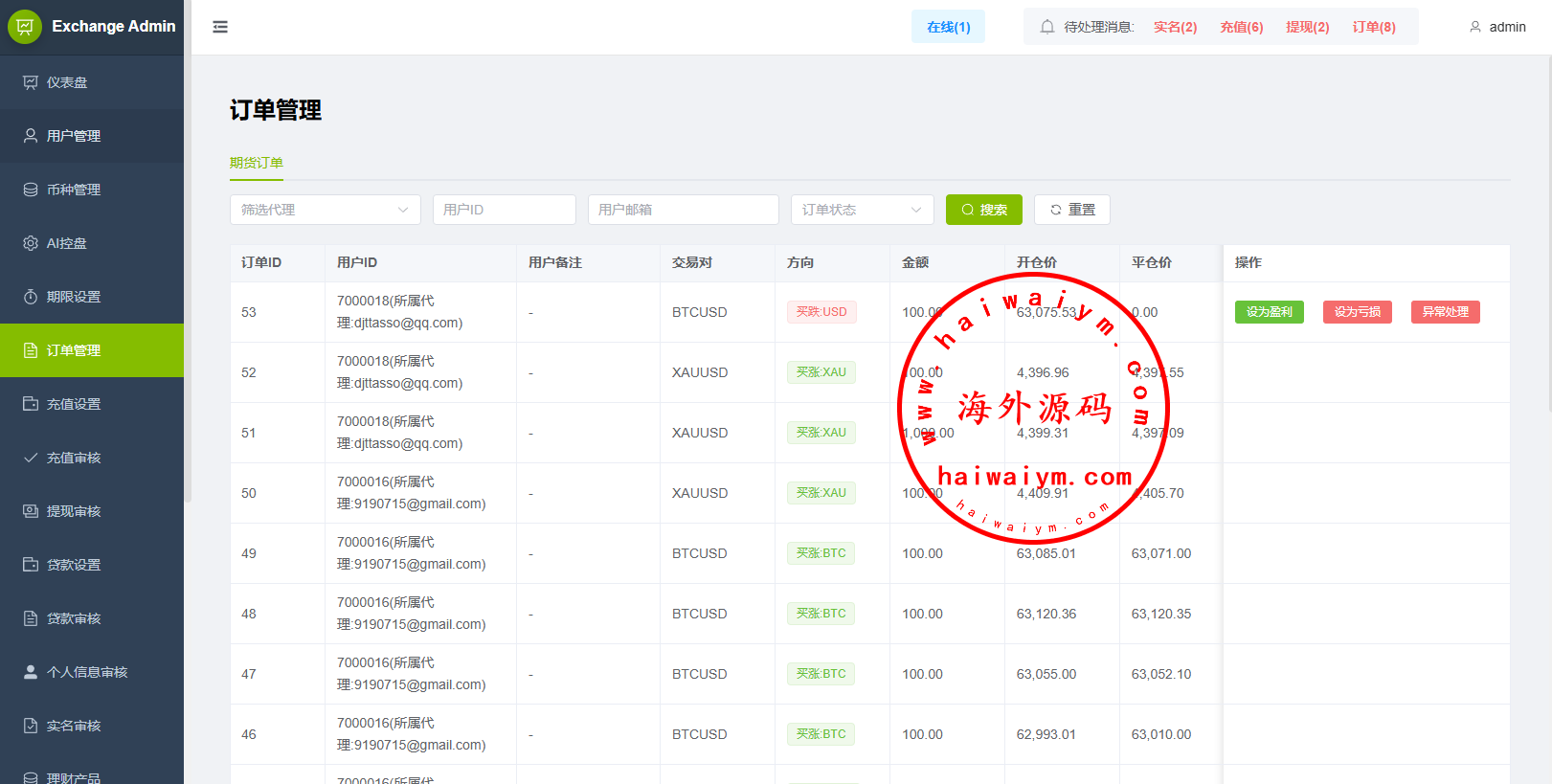Open the 充值(6) pending notification link

point(1242,27)
